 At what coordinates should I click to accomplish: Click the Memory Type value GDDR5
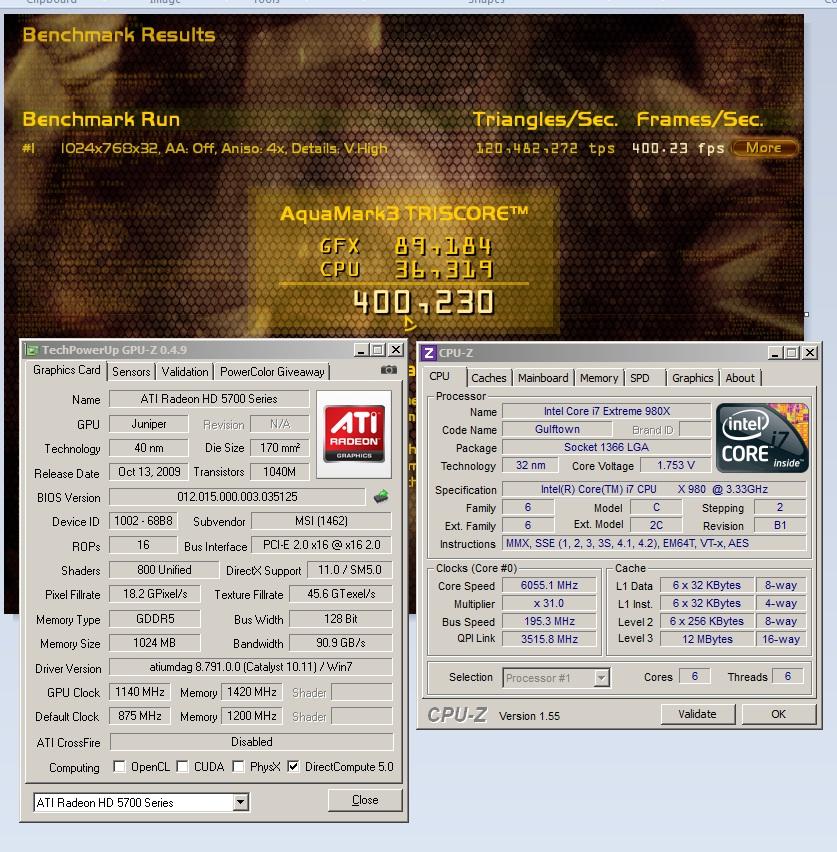tap(155, 618)
